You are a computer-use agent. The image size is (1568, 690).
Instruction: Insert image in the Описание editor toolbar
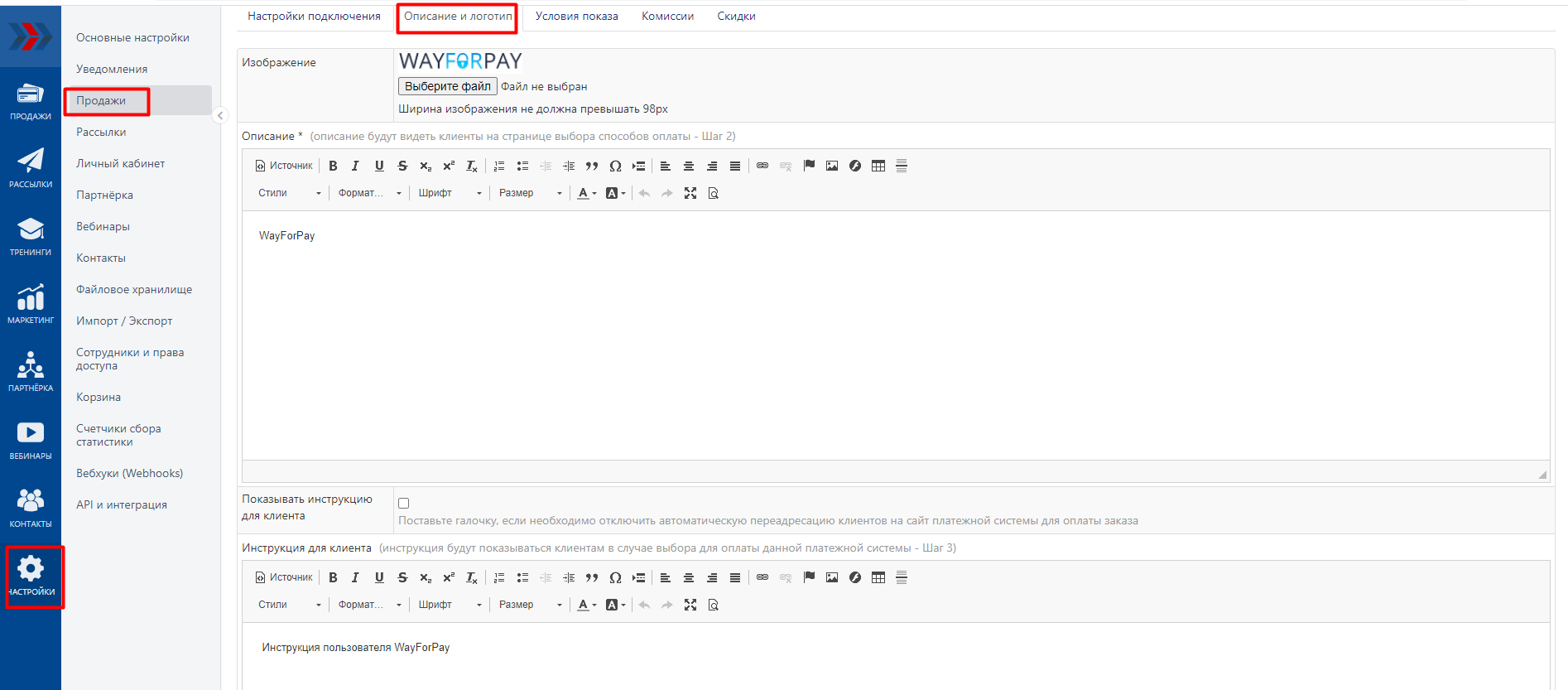click(x=832, y=166)
